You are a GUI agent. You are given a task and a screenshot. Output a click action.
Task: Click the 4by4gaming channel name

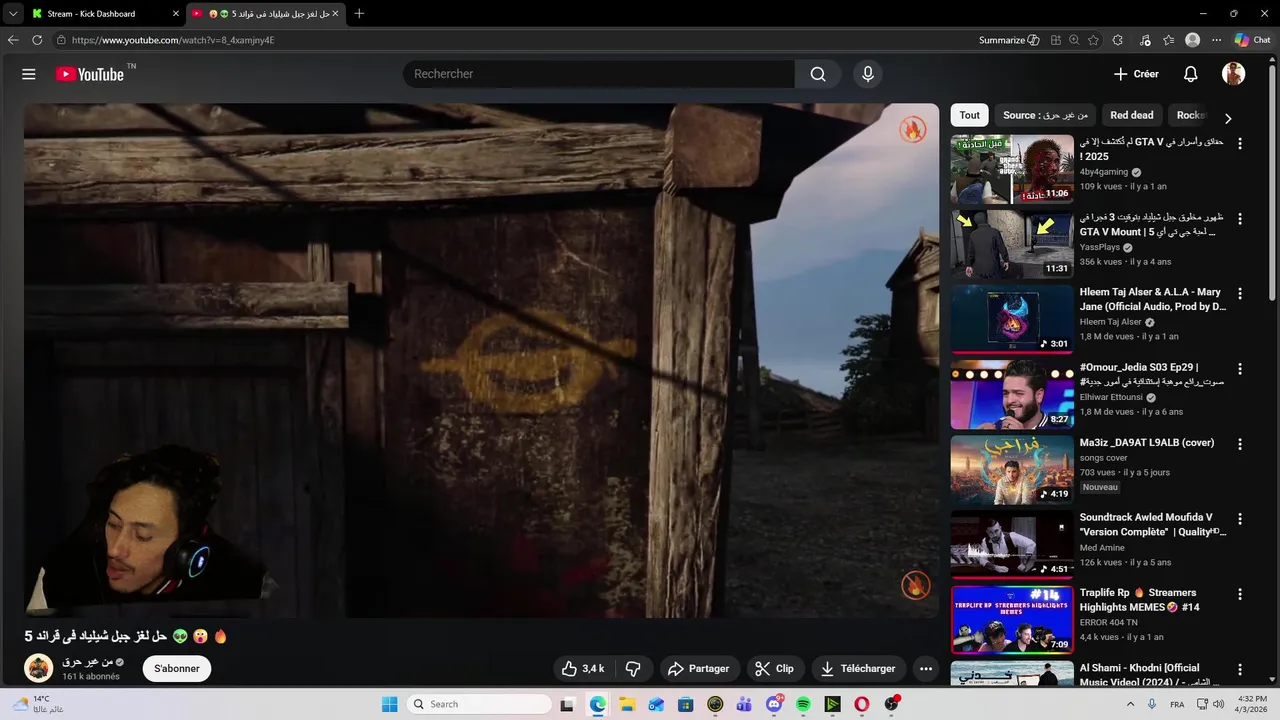pos(1104,172)
